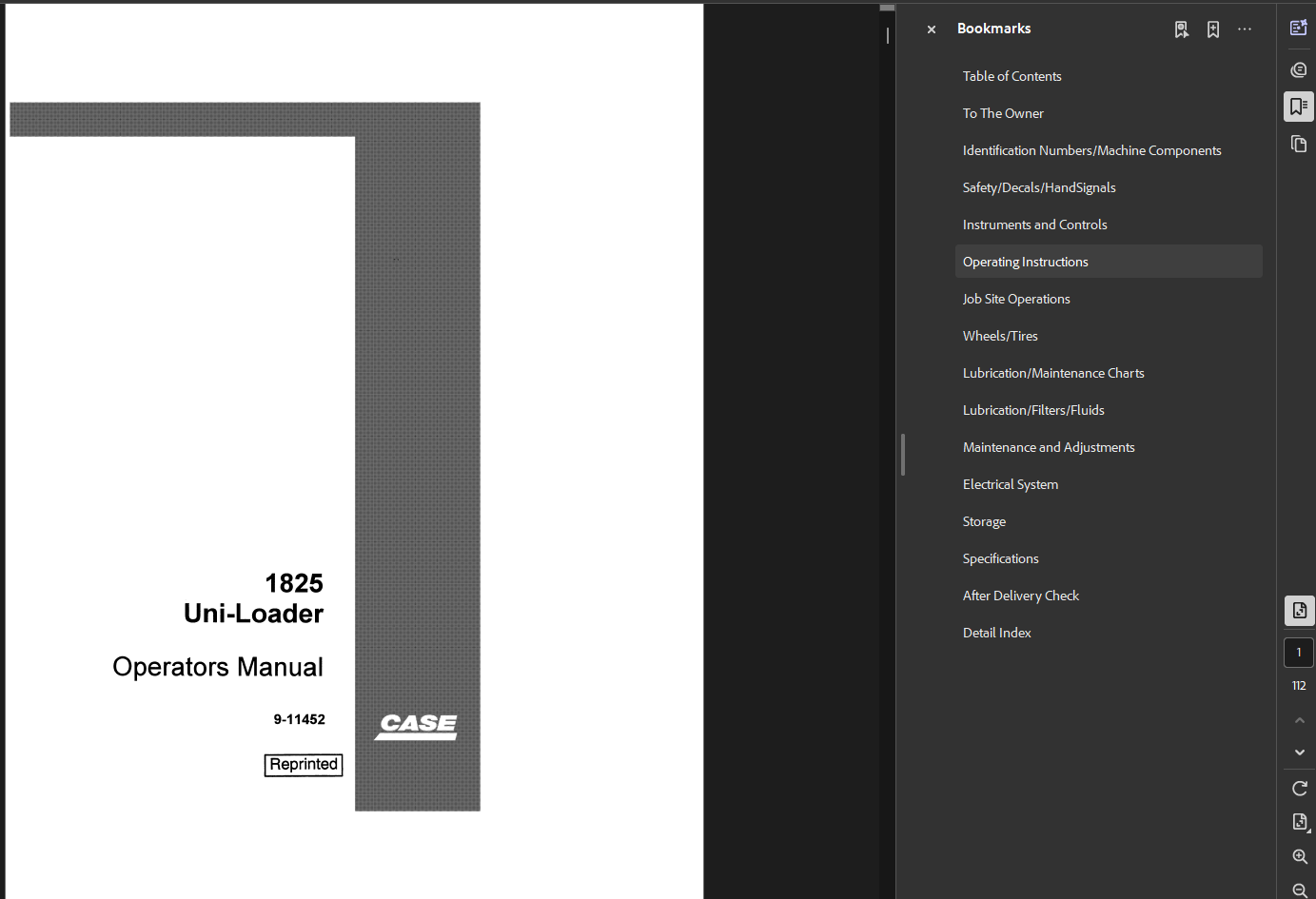The height and width of the screenshot is (899, 1316).
Task: Go to Lubrication/Maintenance Charts bookmark
Action: pos(1053,373)
